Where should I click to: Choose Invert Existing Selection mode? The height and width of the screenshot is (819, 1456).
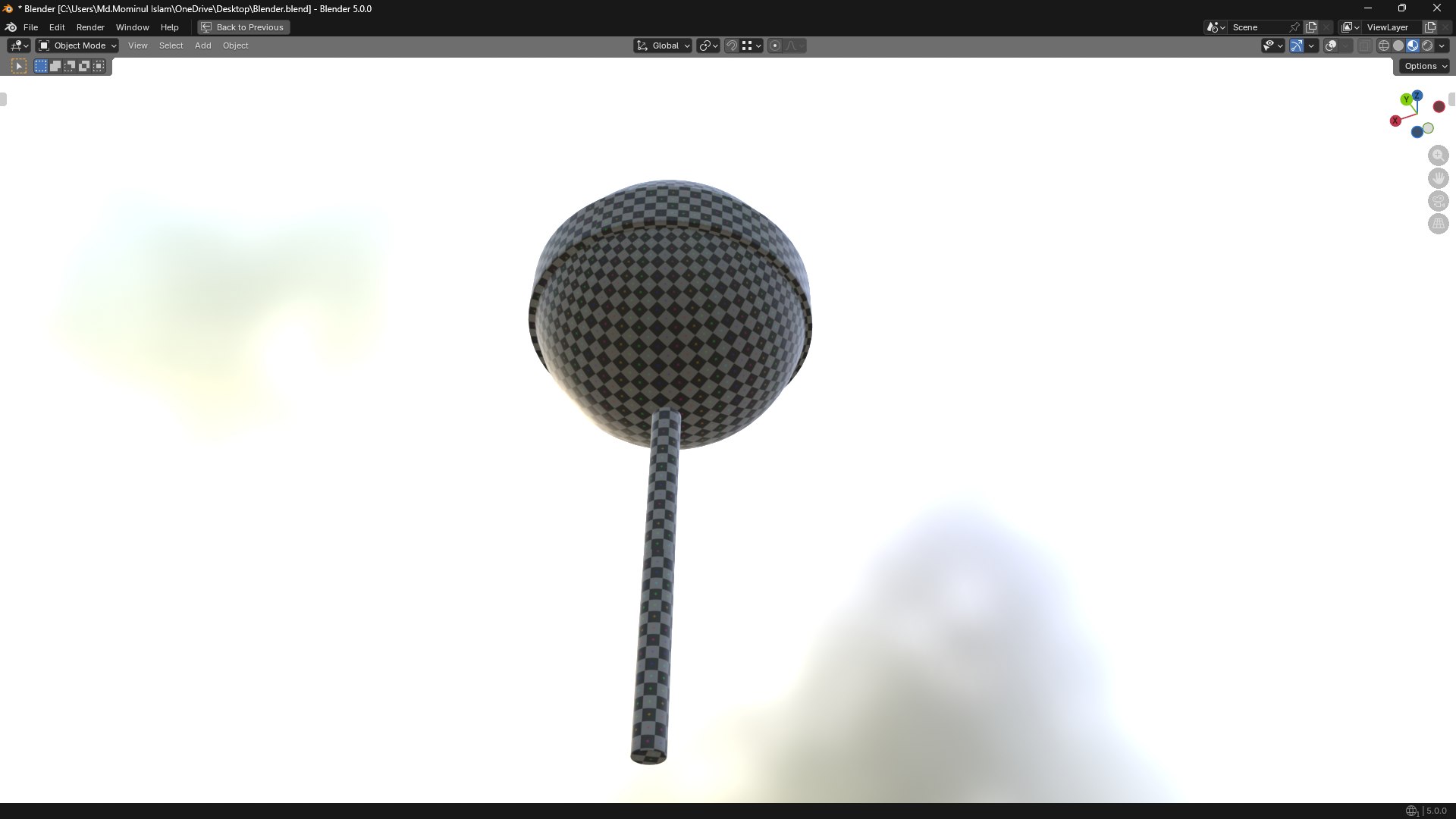(x=84, y=67)
